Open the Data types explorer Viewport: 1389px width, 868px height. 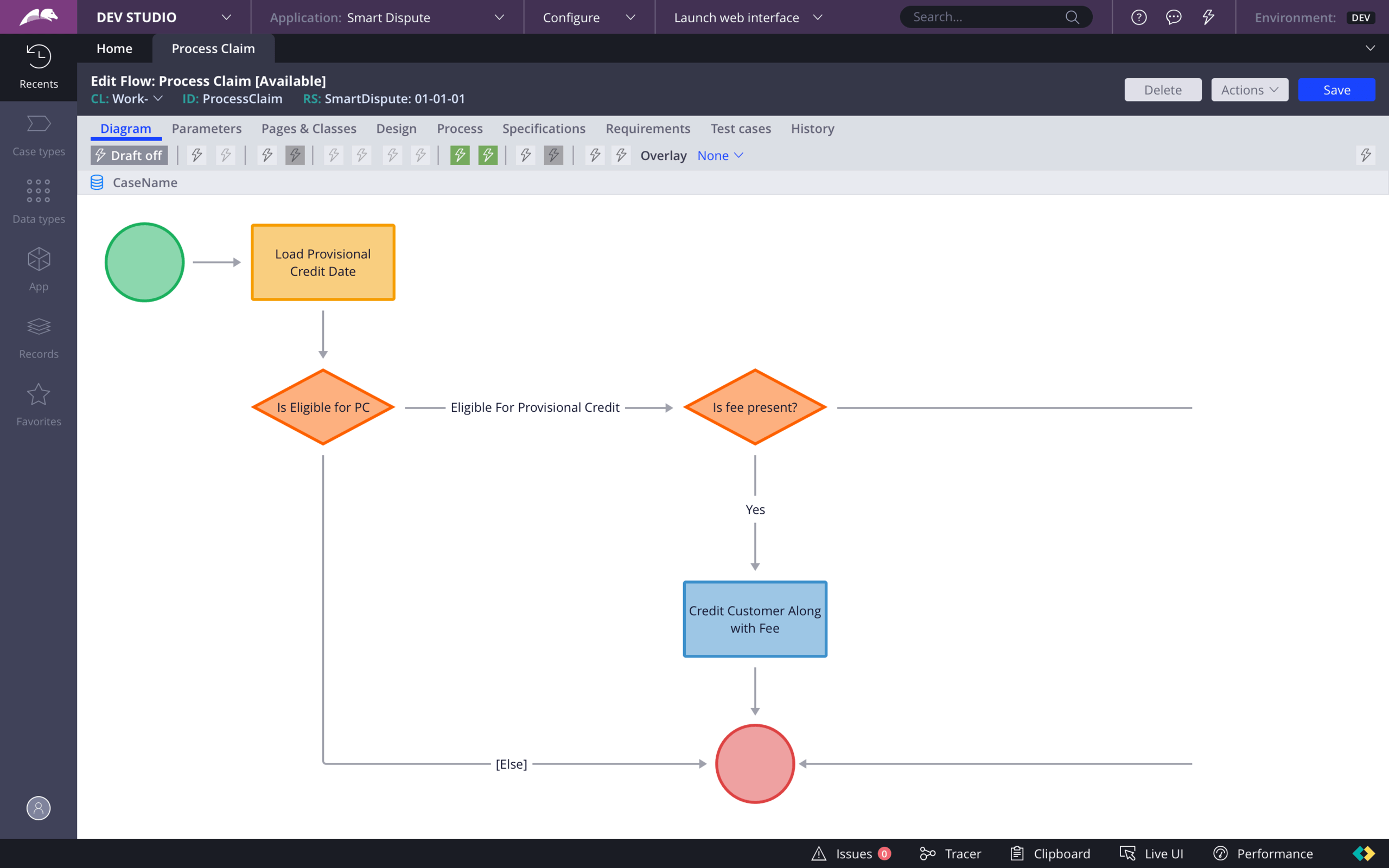pyautogui.click(x=38, y=200)
